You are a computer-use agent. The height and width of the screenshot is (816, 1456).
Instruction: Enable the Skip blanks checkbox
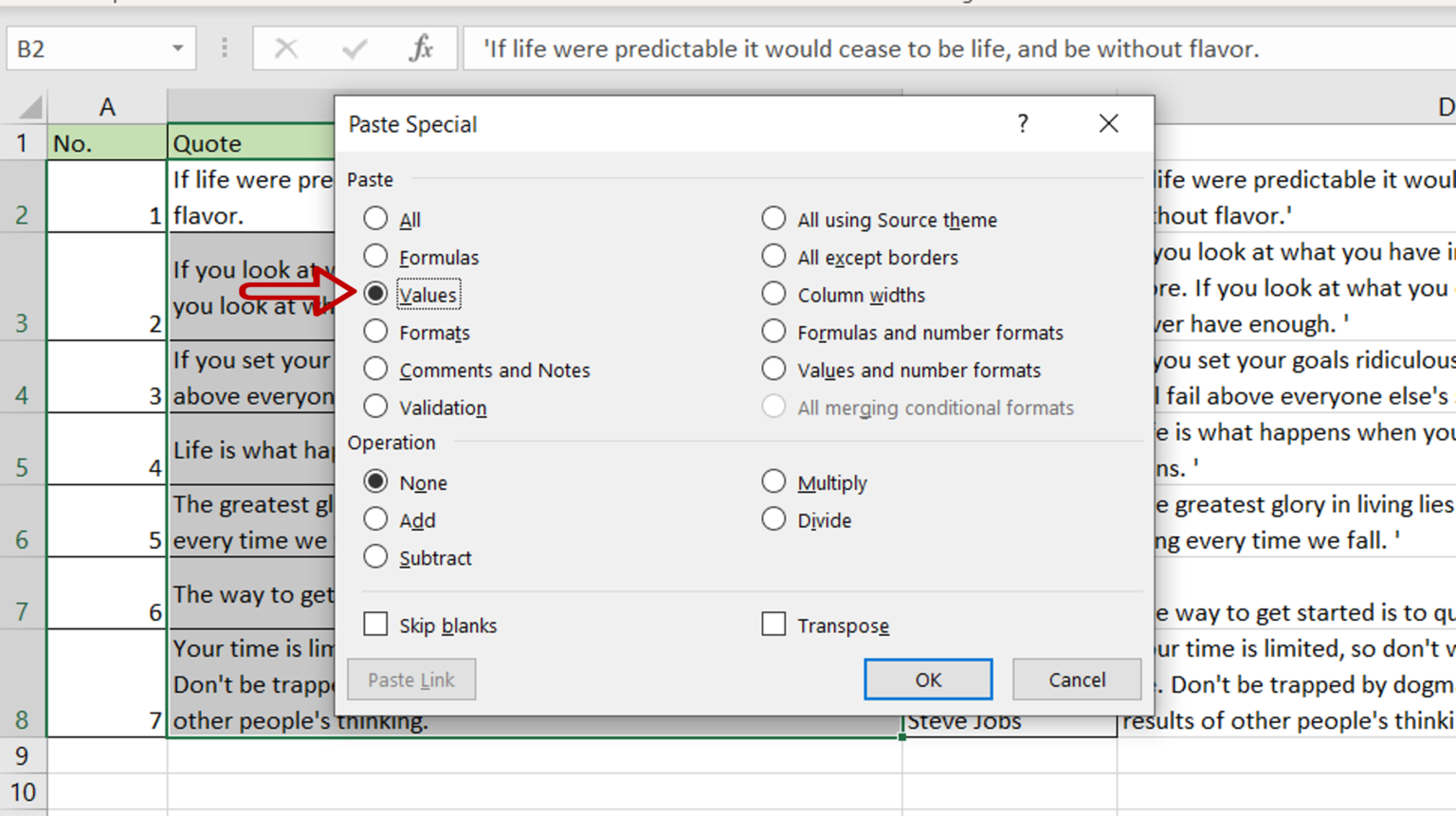[x=375, y=624]
